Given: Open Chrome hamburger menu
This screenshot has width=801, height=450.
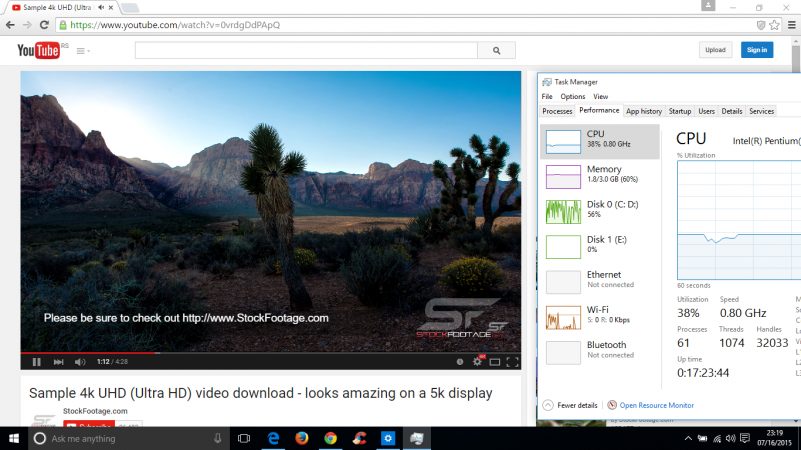Looking at the screenshot, I should pyautogui.click(x=792, y=25).
